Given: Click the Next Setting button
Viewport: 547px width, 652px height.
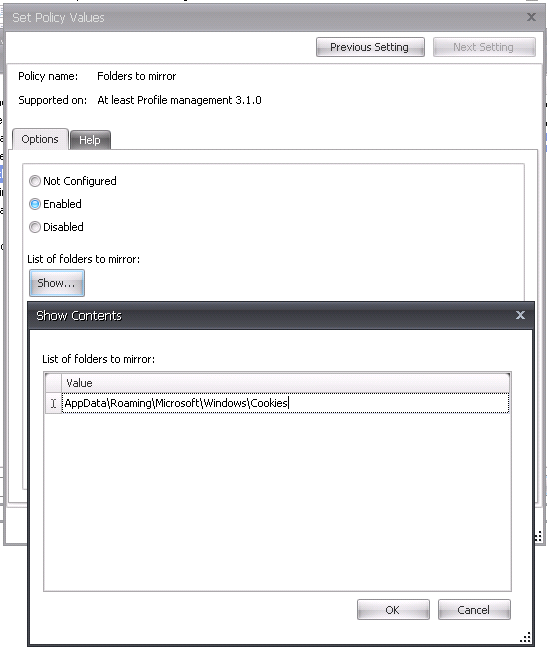Looking at the screenshot, I should click(484, 47).
